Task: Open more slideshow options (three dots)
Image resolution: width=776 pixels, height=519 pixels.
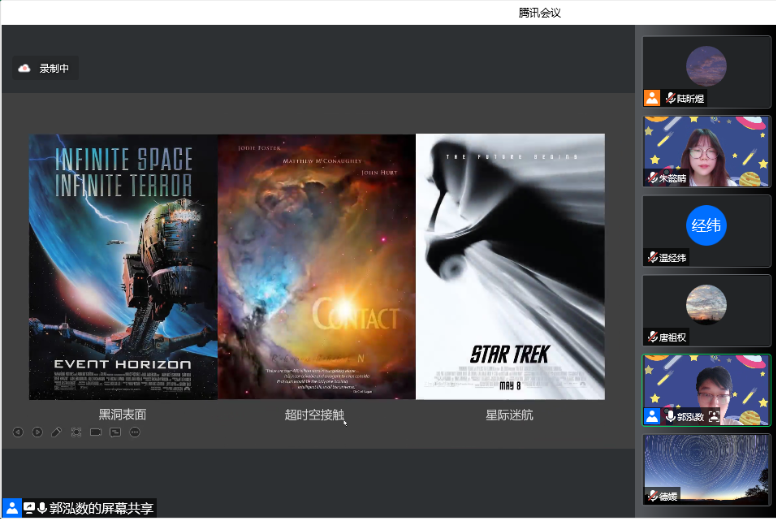Action: 135,432
